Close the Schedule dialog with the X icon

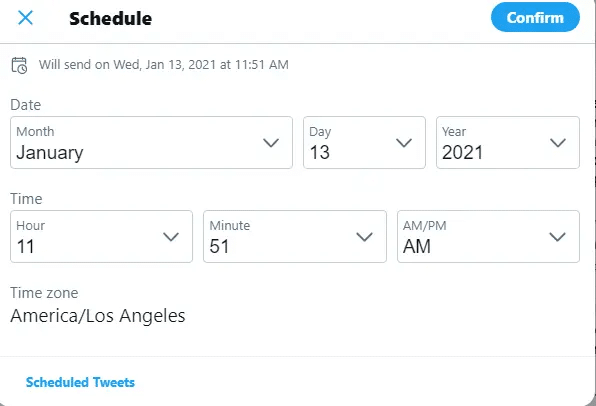[x=25, y=18]
